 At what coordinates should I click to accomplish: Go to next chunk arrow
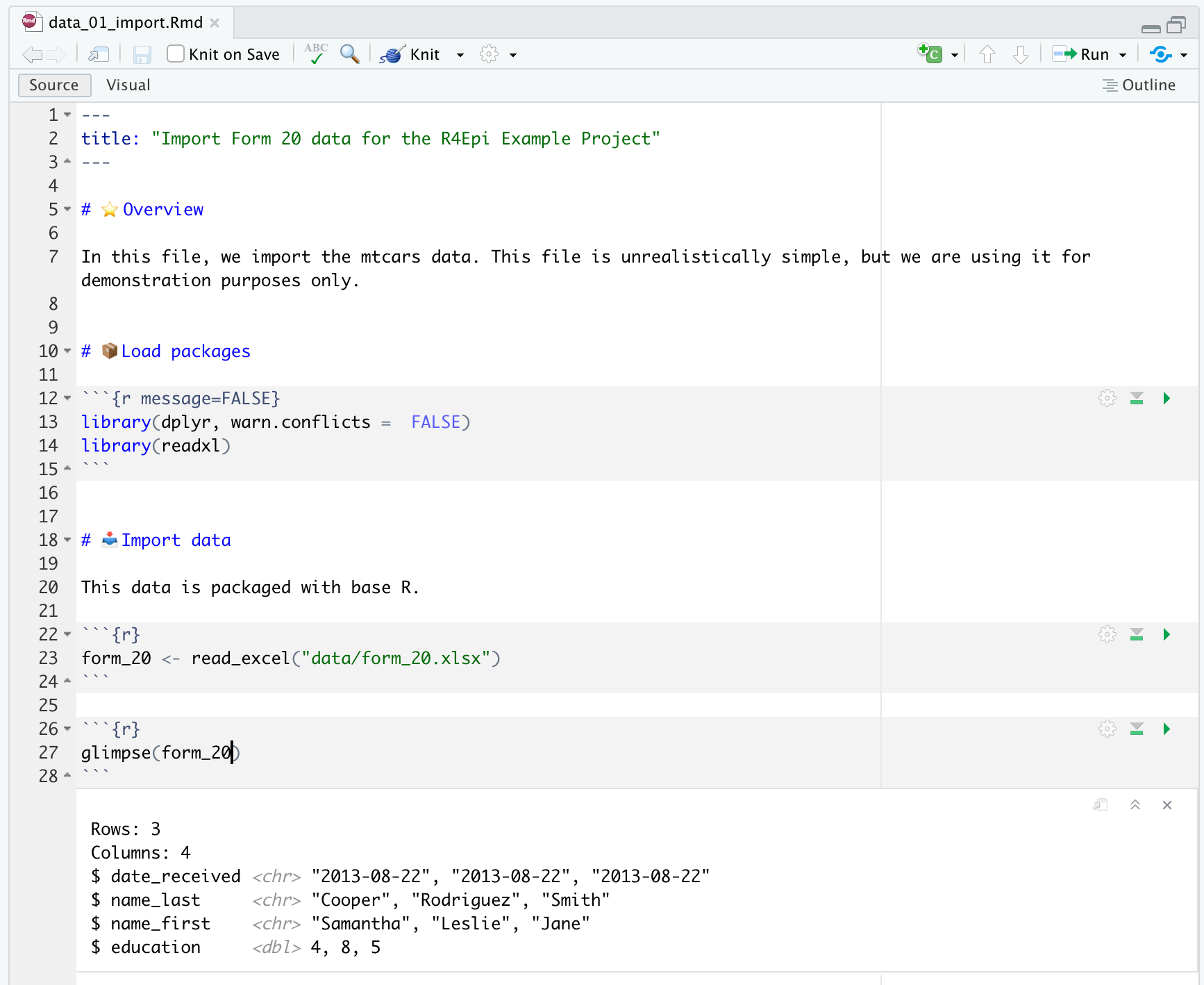click(1021, 54)
